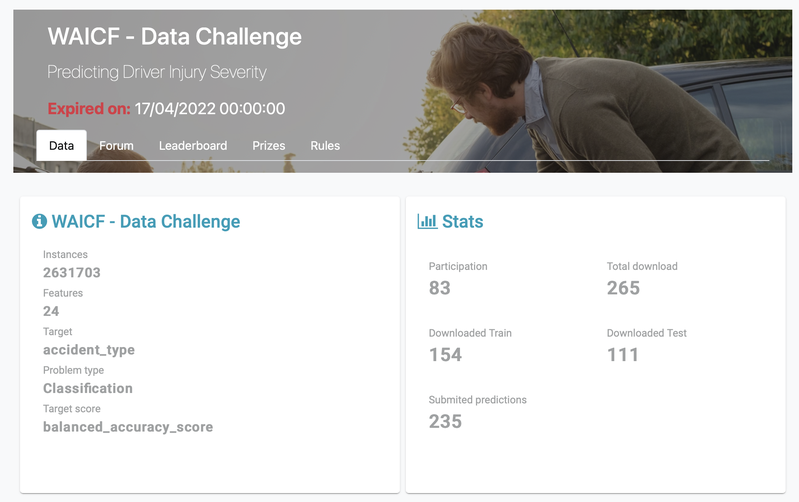Click the Target label

pos(58,332)
